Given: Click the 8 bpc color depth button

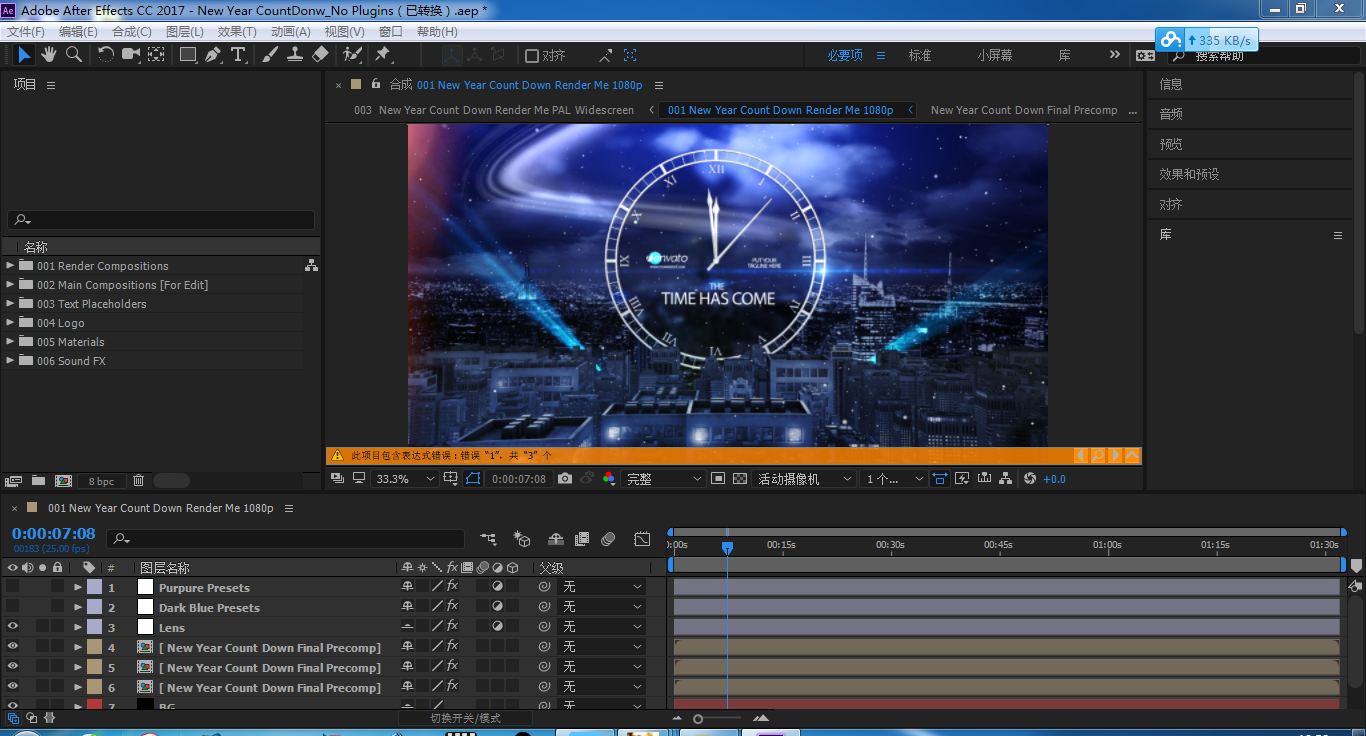Looking at the screenshot, I should 101,481.
